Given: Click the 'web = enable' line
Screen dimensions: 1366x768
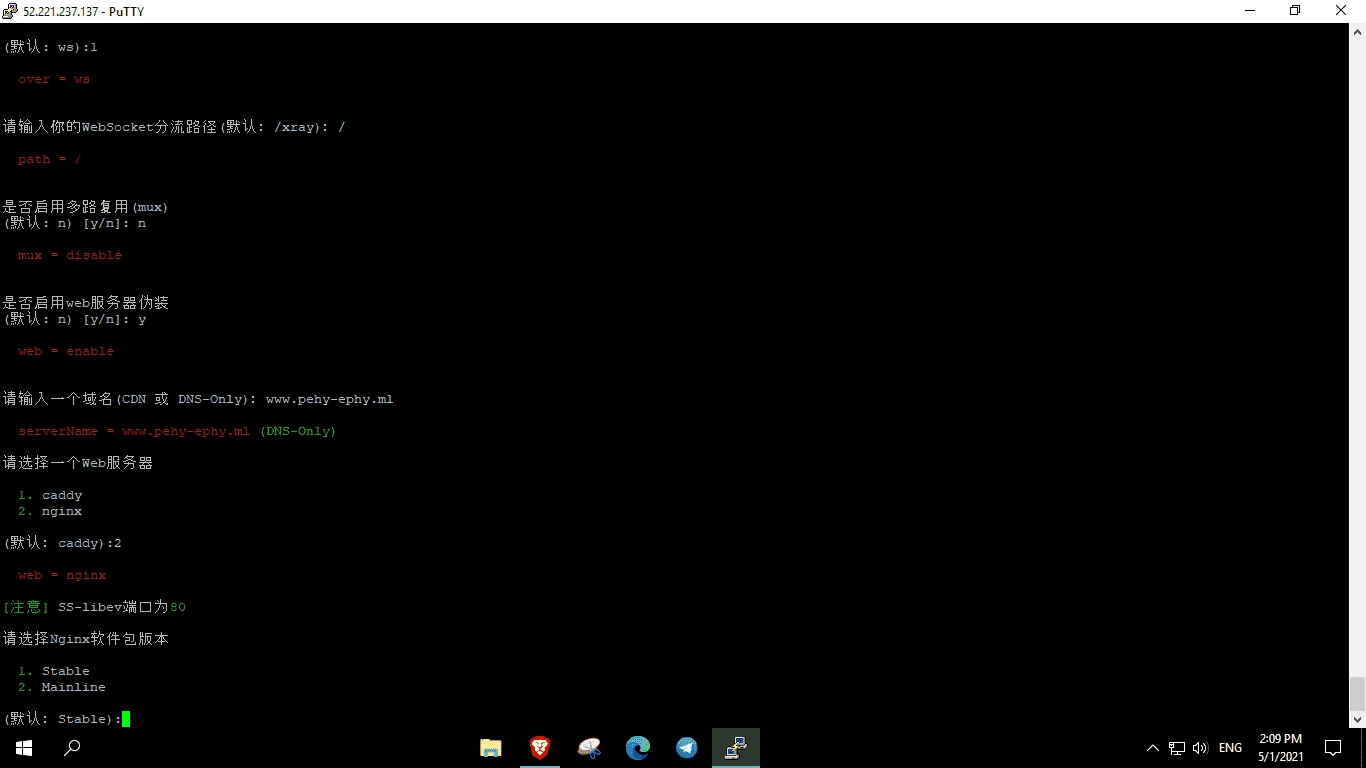Looking at the screenshot, I should click(x=66, y=351).
